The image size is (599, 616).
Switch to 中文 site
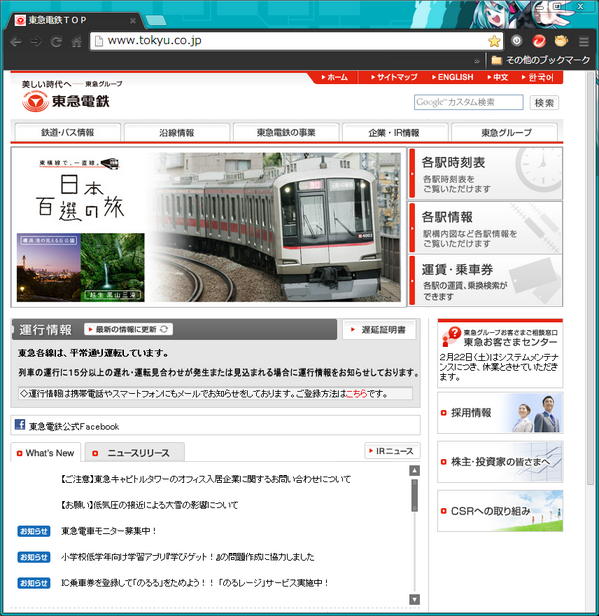tap(498, 77)
